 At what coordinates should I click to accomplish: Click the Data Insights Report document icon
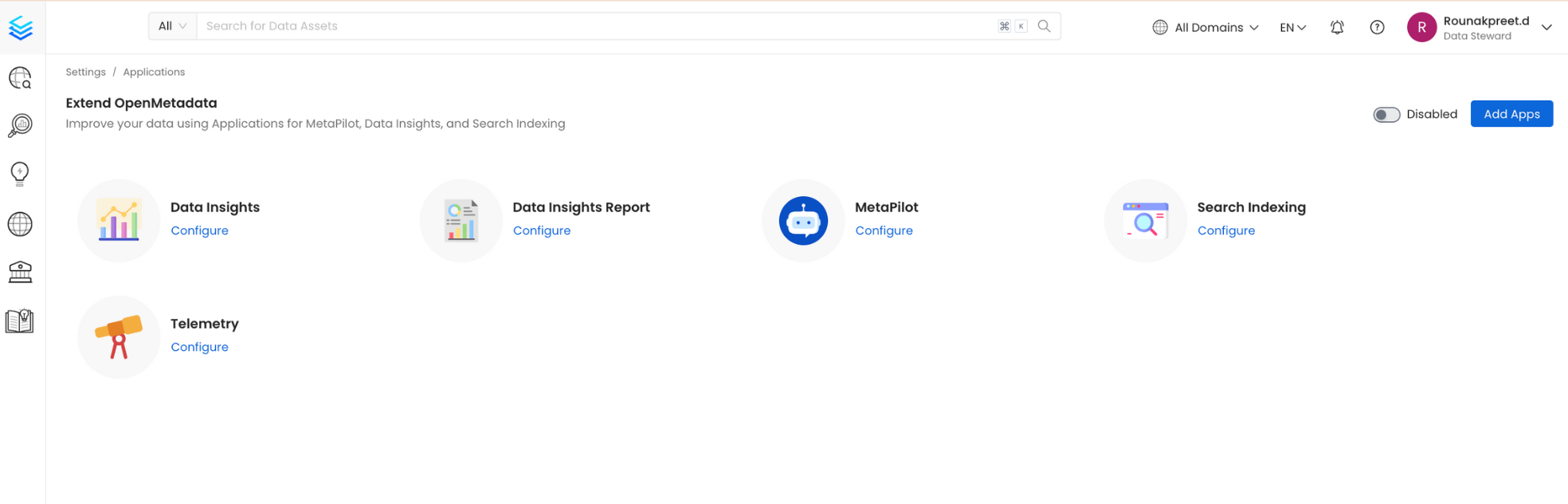461,220
